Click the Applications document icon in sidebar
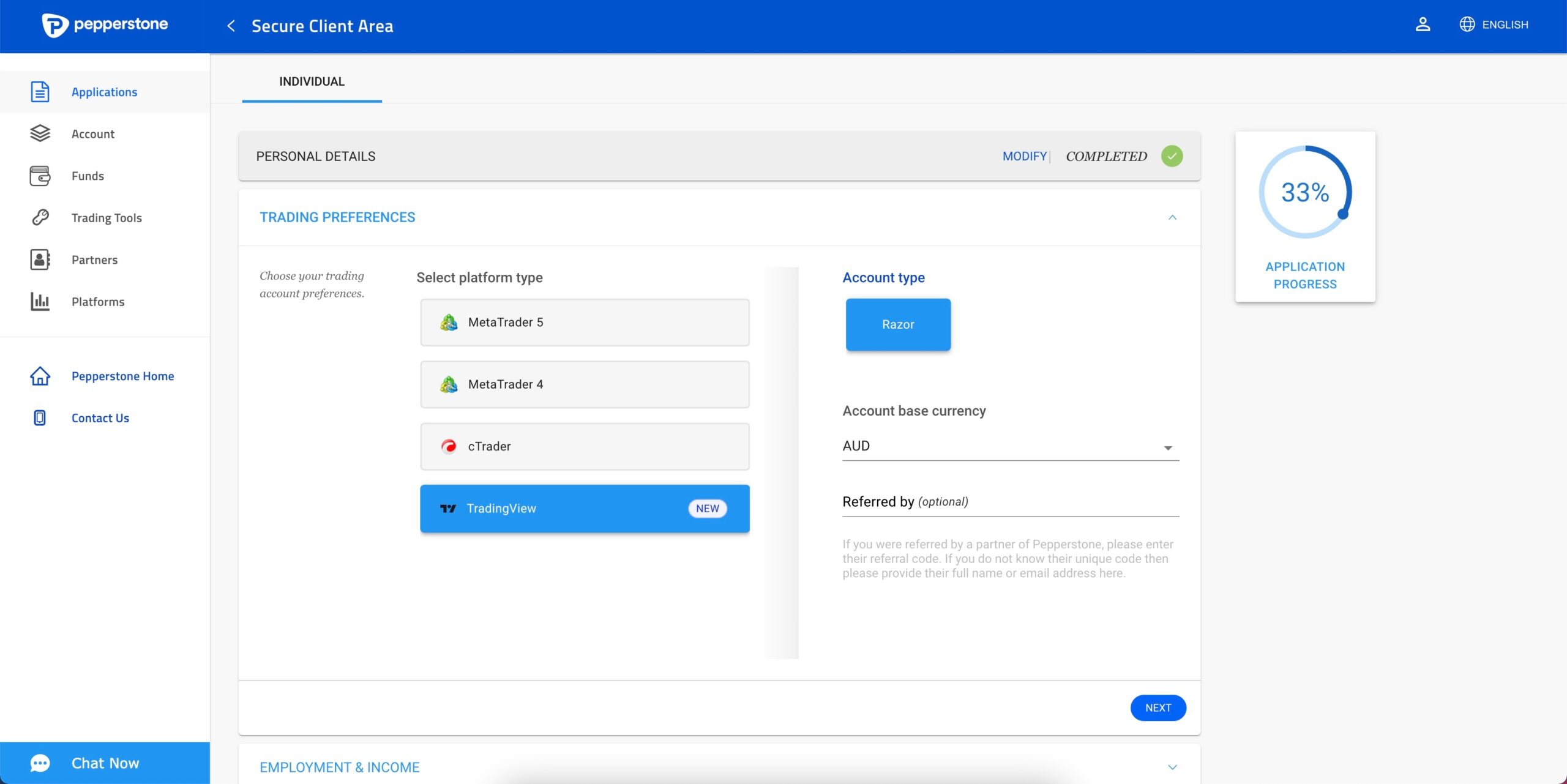1567x784 pixels. point(40,92)
